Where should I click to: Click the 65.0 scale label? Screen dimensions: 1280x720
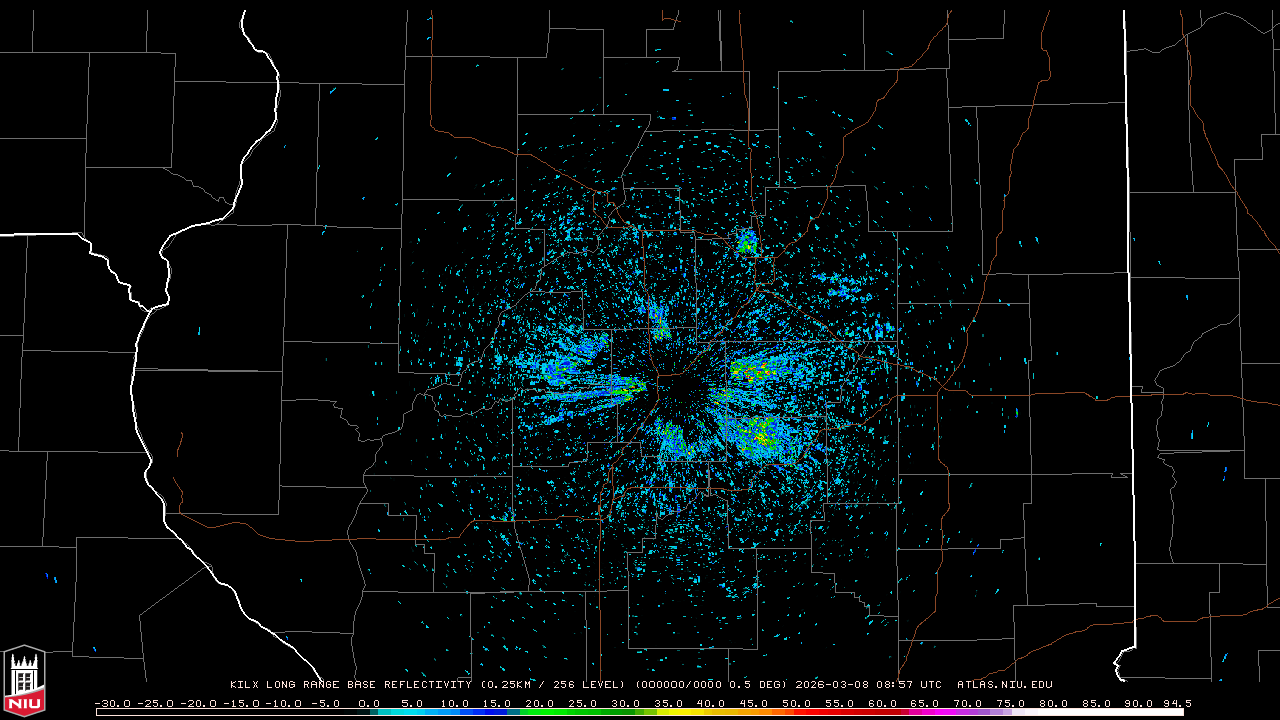[x=925, y=703]
